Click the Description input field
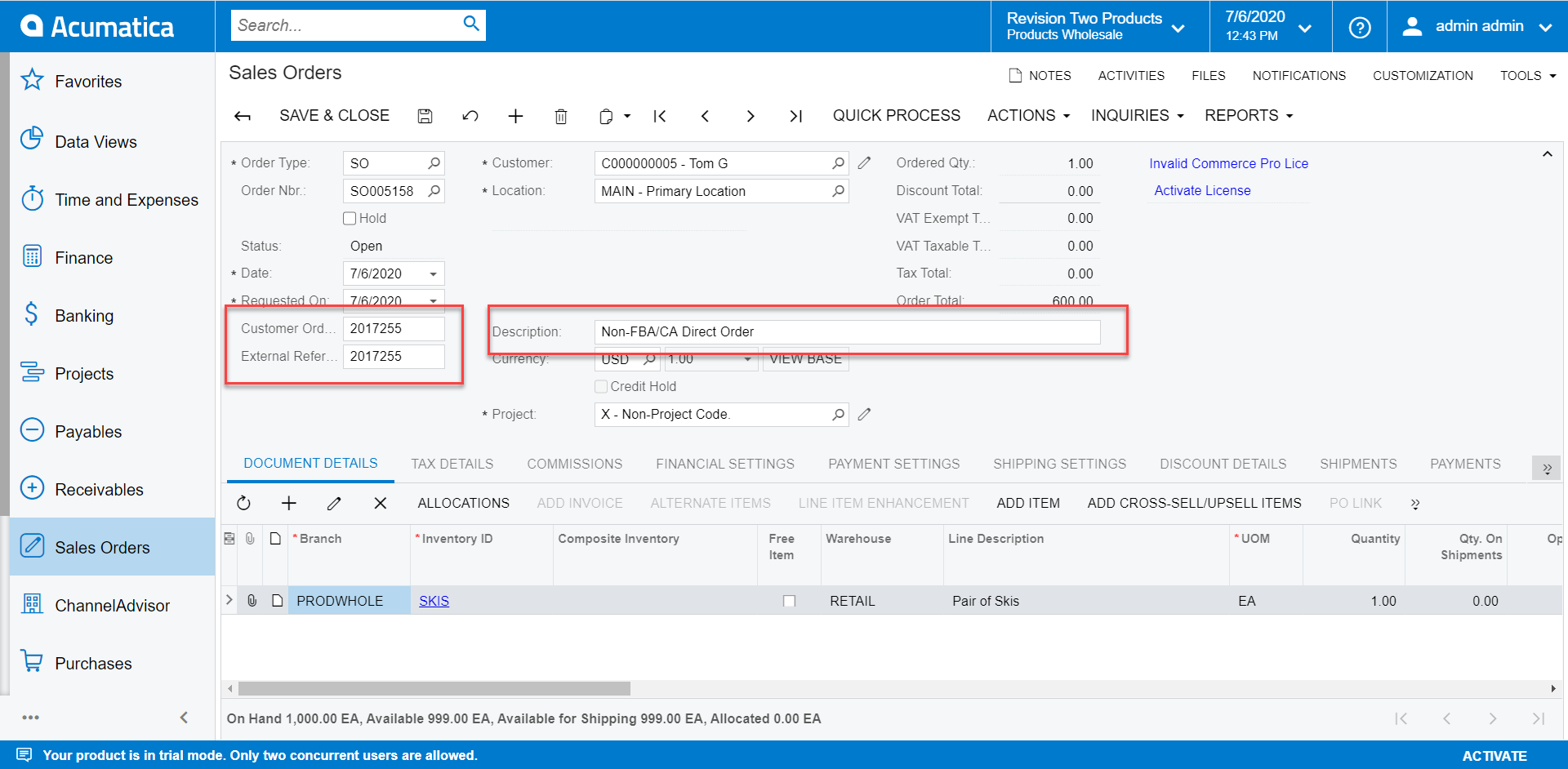Screen dimensions: 1568x769 tap(847, 331)
